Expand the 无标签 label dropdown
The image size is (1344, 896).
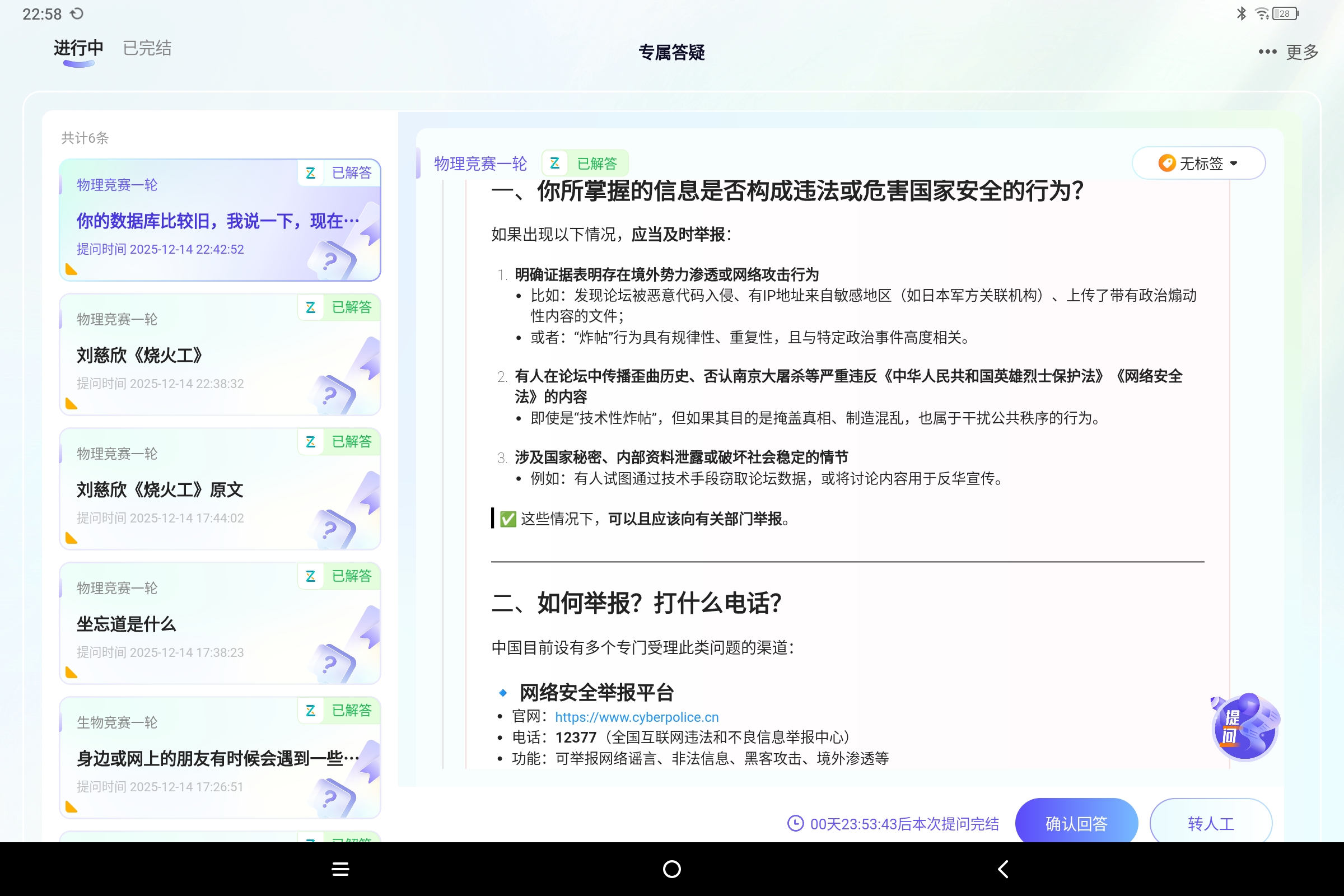click(1198, 164)
